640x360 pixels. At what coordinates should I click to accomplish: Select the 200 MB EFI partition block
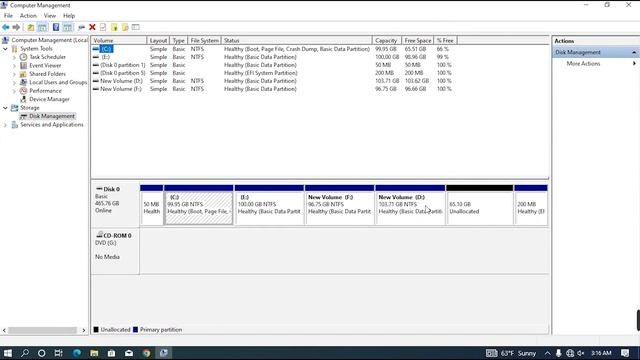pos(531,204)
